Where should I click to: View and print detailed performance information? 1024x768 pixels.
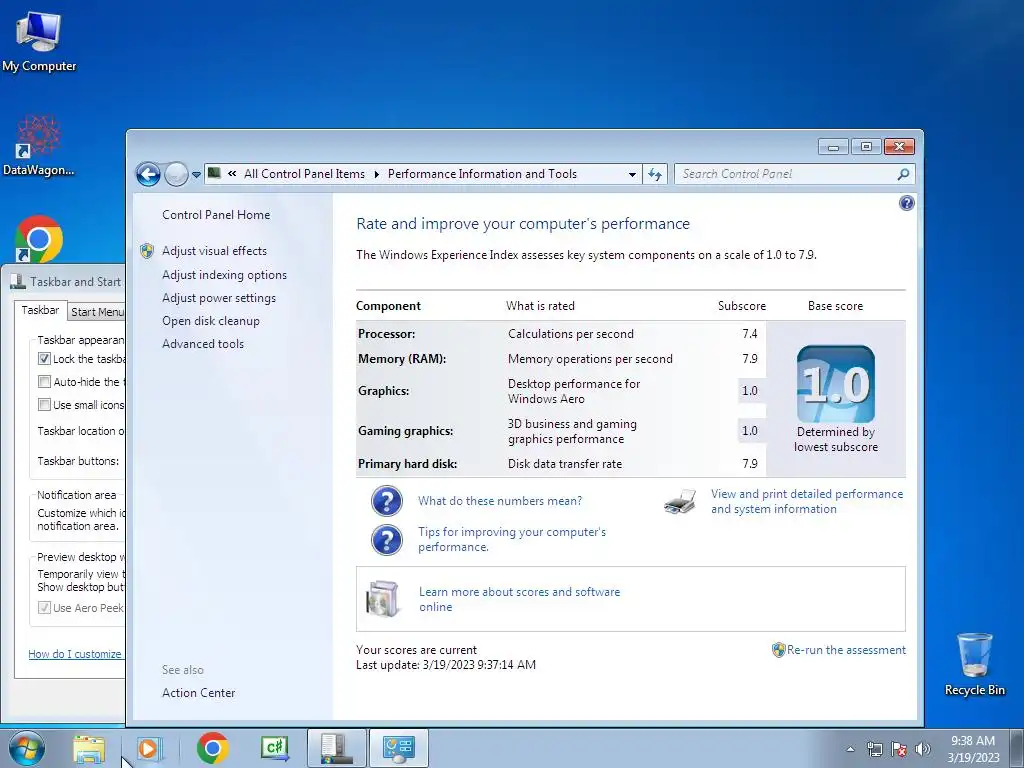[x=807, y=502]
